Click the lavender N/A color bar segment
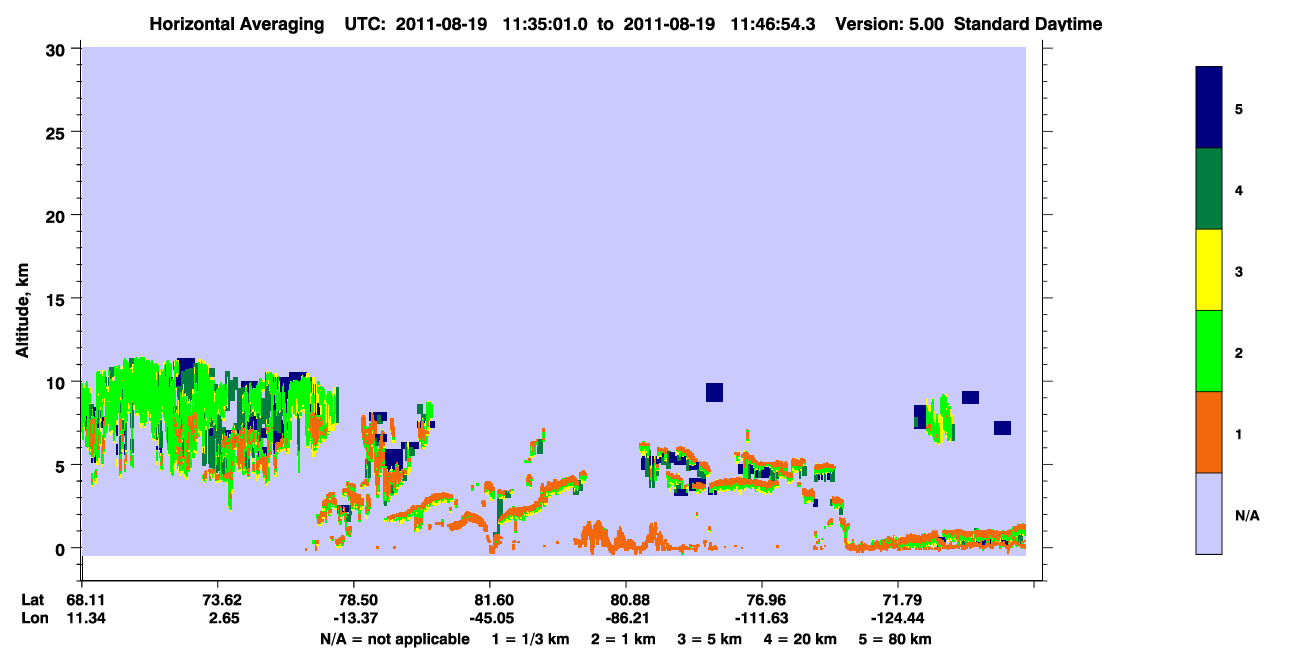 (1209, 513)
